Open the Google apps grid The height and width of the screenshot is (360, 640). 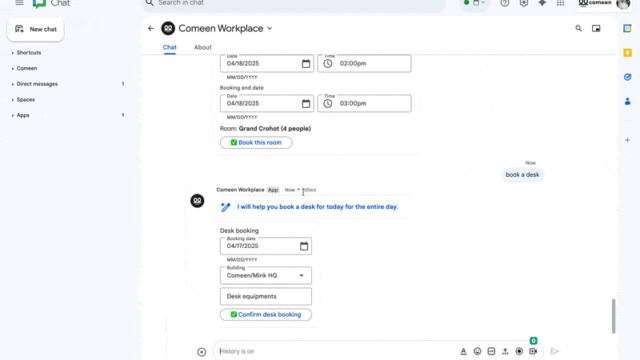560,3
